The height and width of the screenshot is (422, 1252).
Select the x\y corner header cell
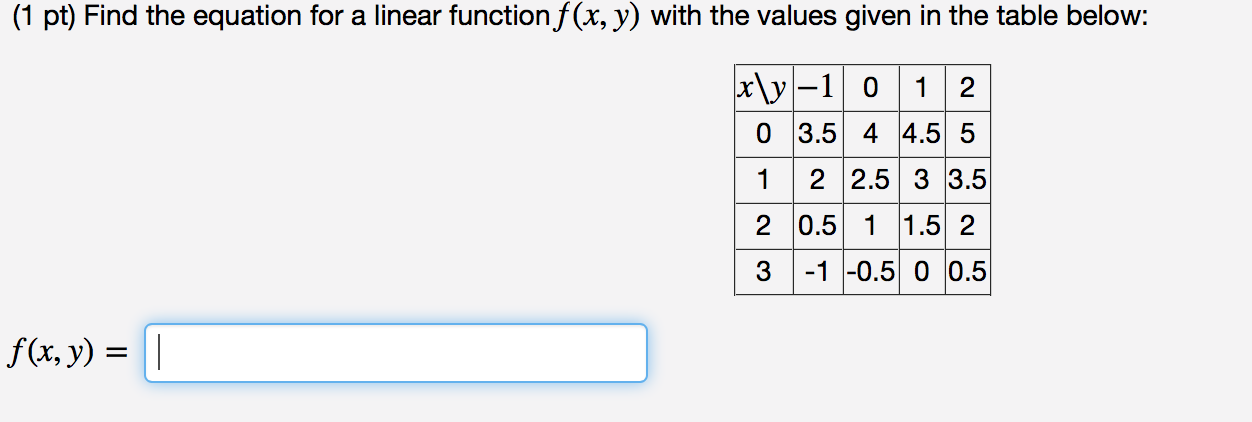tap(764, 88)
